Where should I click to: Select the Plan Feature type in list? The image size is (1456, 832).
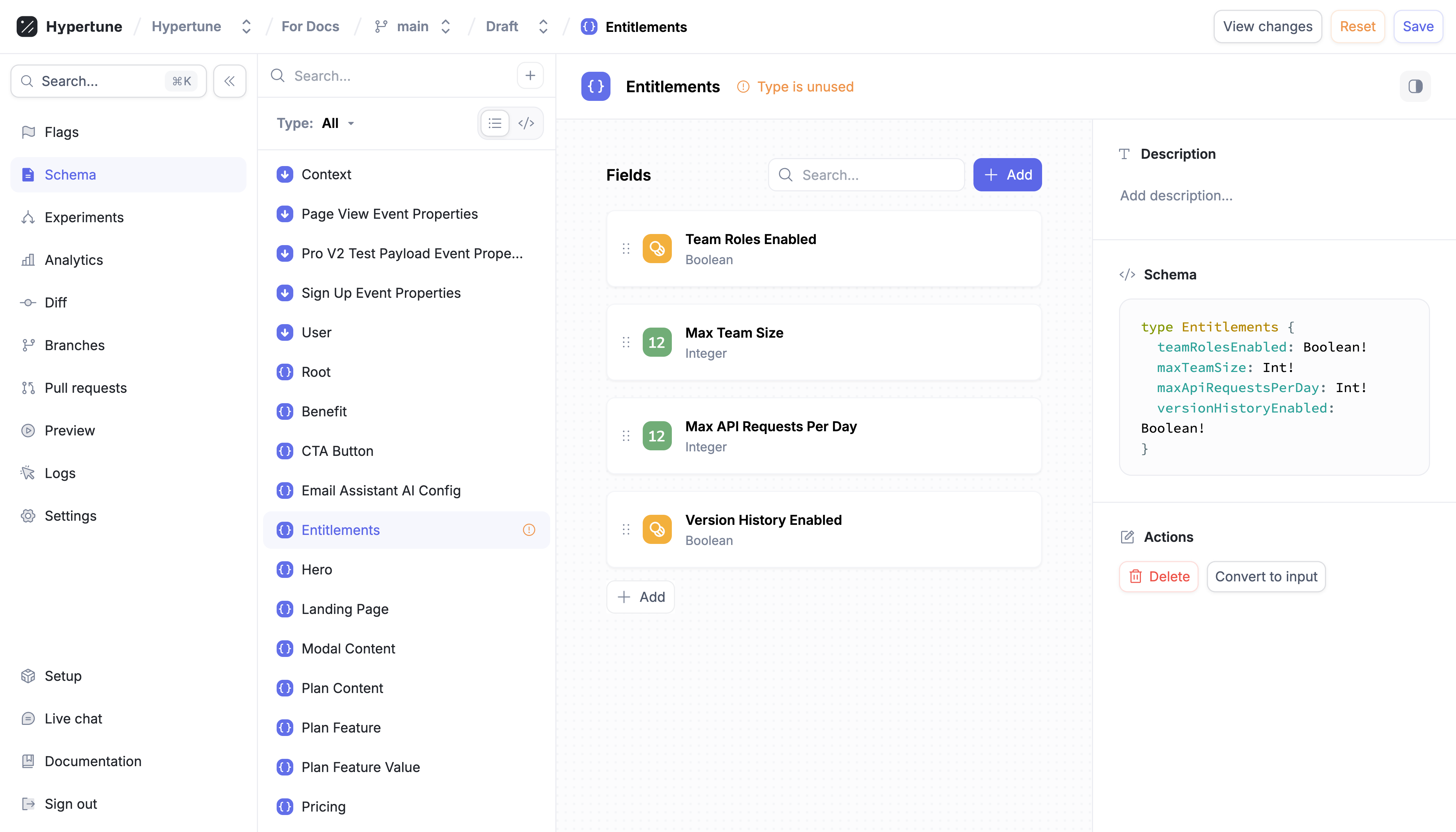(341, 727)
